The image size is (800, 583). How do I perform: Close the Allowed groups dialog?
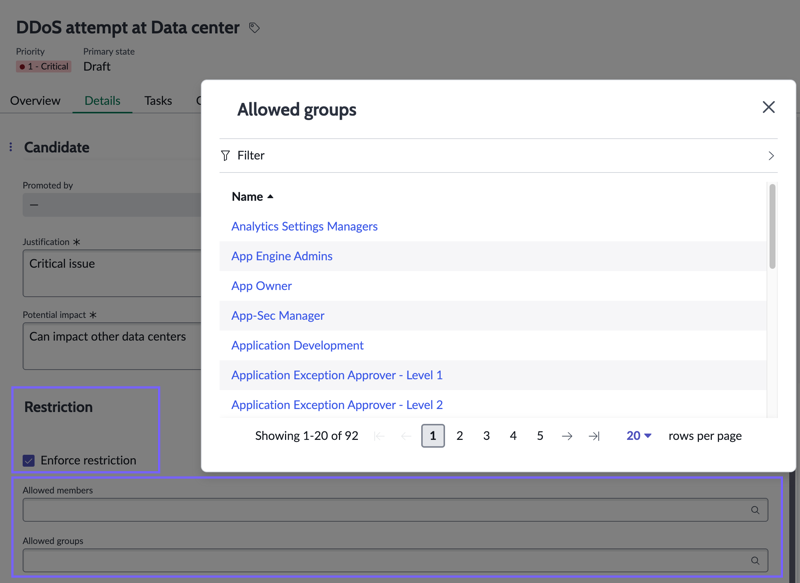pyautogui.click(x=768, y=107)
